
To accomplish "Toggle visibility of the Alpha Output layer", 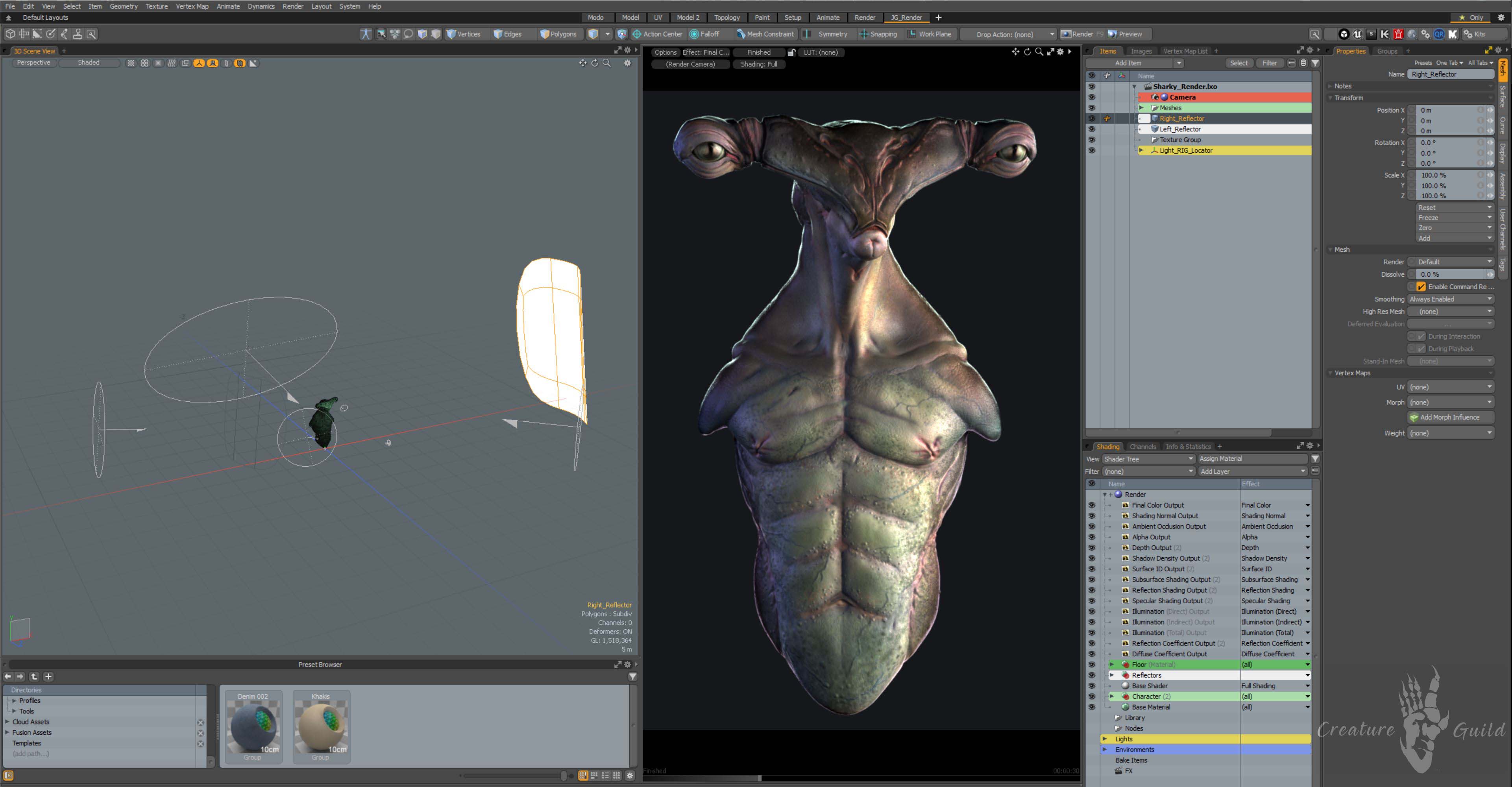I will [1091, 537].
